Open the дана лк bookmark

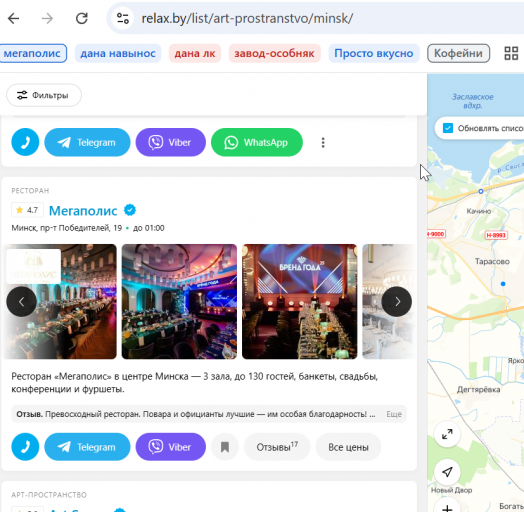[195, 53]
